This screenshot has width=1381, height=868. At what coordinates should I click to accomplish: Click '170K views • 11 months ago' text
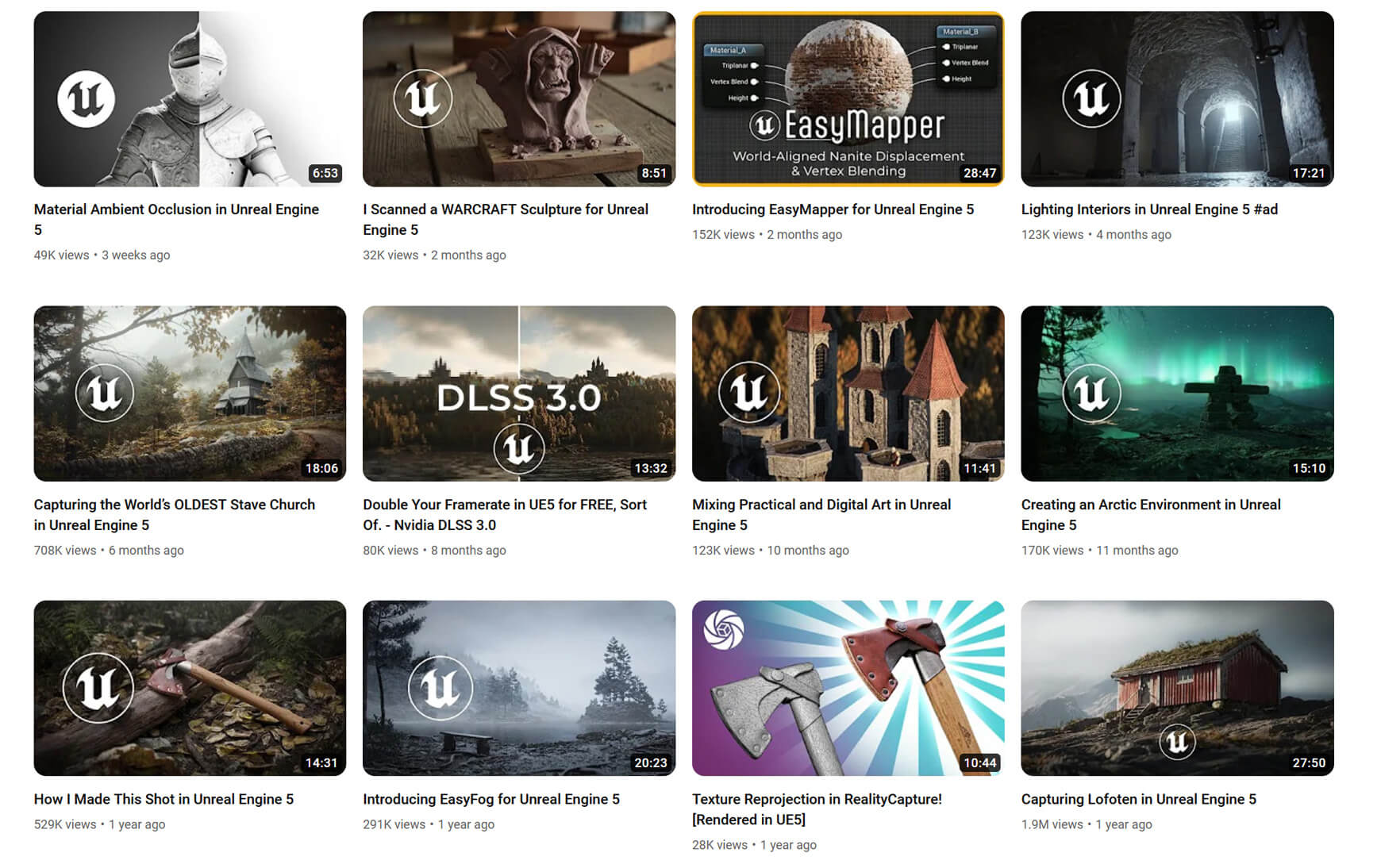[1099, 550]
